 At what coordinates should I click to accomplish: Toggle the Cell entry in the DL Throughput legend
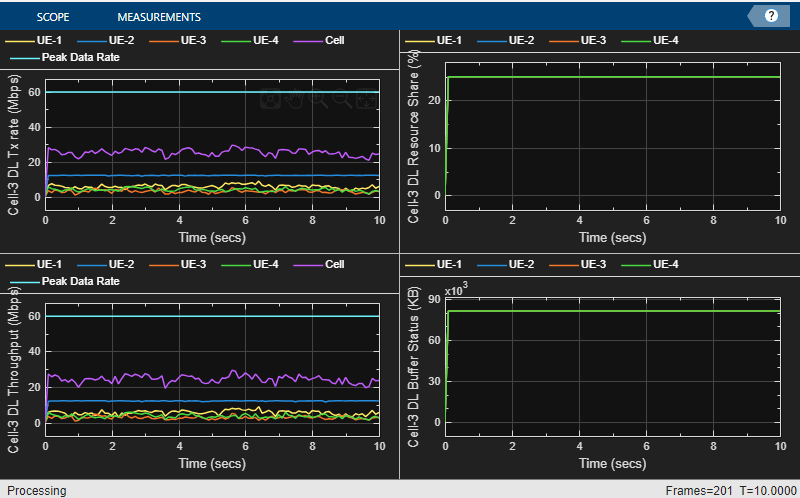pos(334,264)
